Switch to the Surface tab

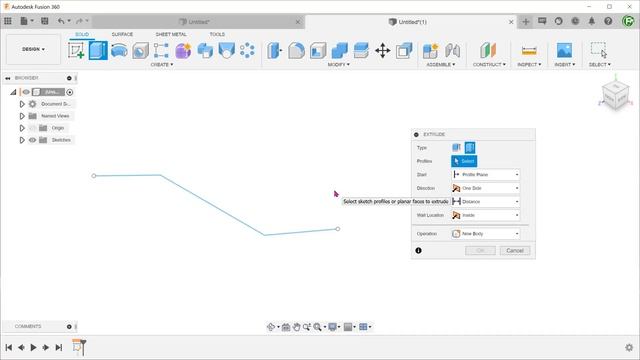tap(122, 34)
